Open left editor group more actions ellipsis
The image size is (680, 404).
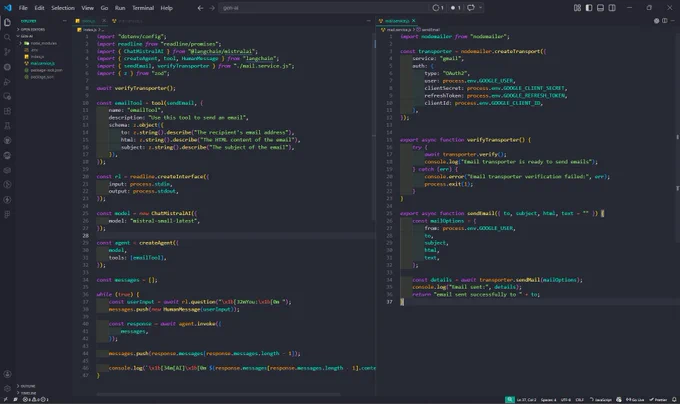[369, 21]
